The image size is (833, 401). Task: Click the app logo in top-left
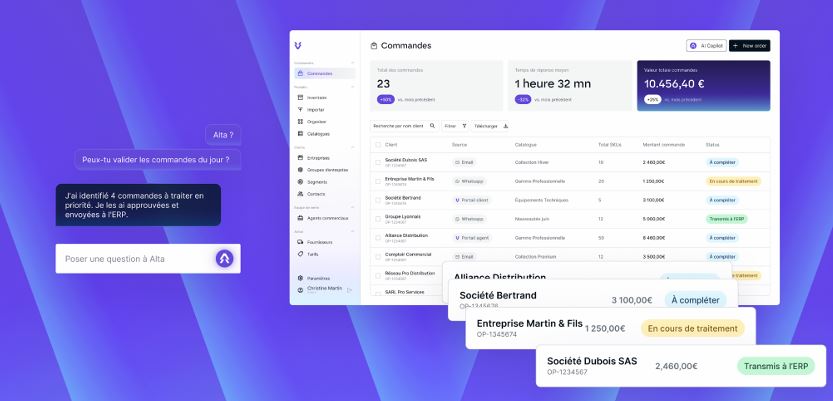click(298, 46)
